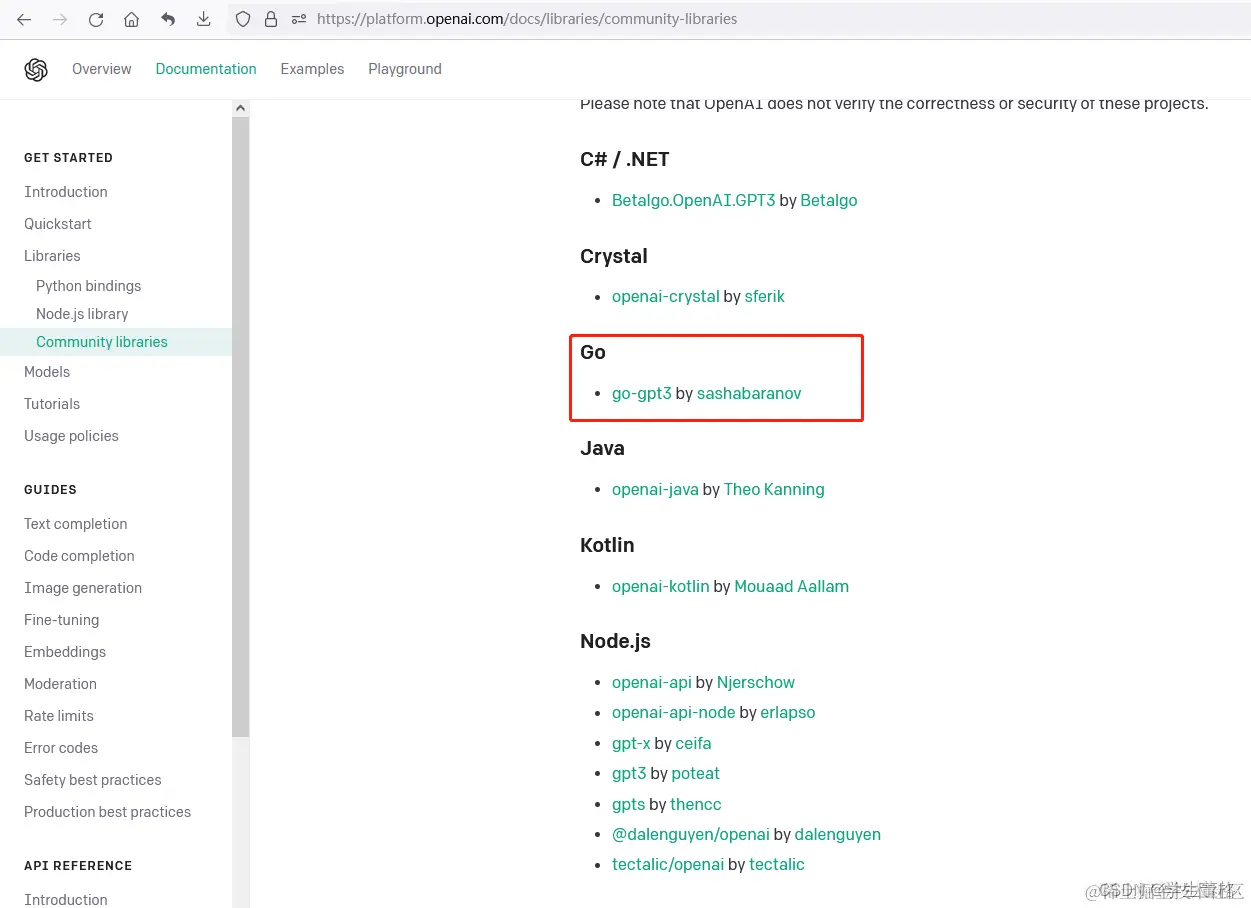Screen dimensions: 1251x908
Task: Open the Fine-tuning guide
Action: (62, 620)
